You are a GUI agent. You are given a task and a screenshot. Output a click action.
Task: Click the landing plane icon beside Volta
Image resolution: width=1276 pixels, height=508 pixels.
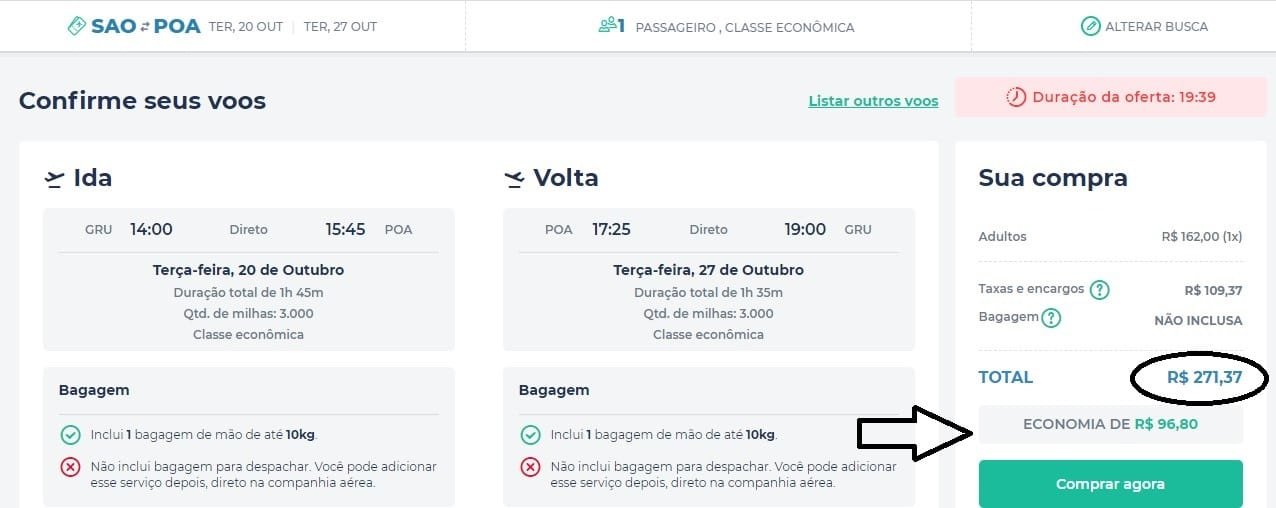tap(514, 179)
